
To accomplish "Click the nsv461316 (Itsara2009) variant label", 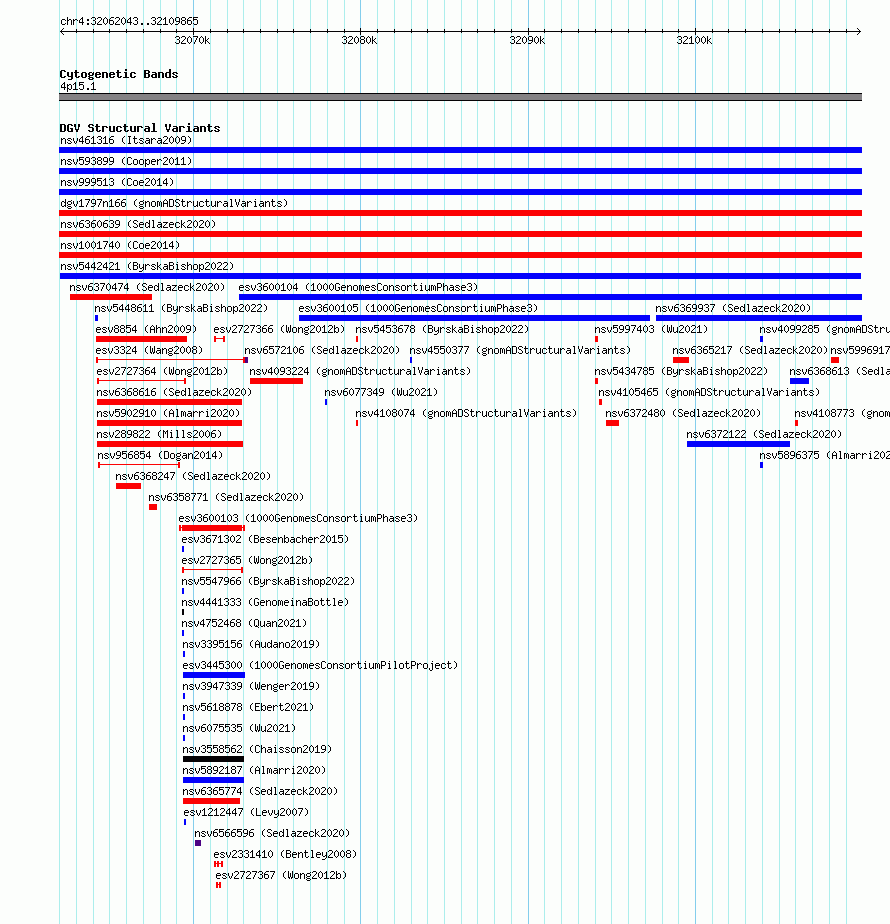I will (126, 140).
